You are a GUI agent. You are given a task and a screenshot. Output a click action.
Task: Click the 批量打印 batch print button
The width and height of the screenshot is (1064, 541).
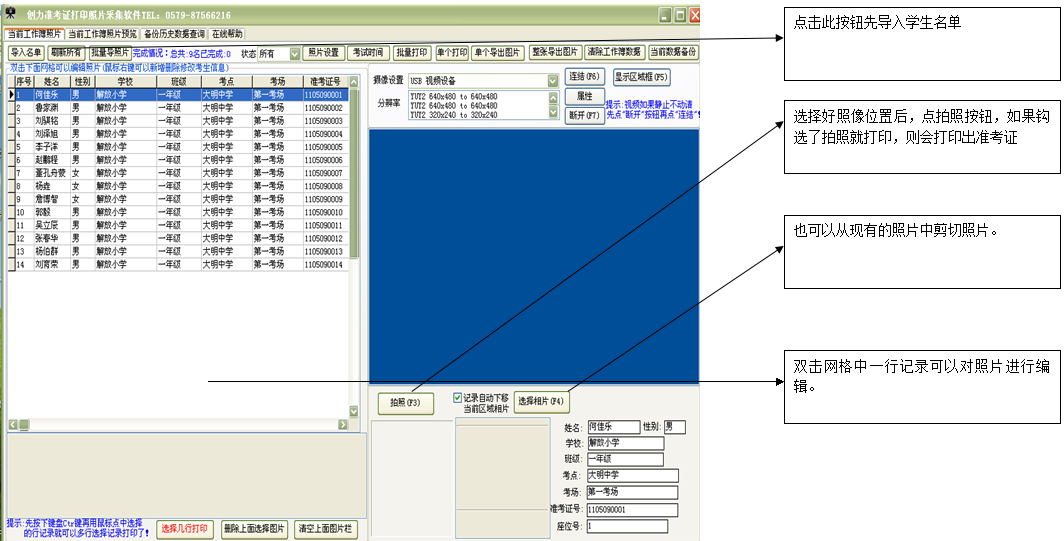click(x=412, y=52)
